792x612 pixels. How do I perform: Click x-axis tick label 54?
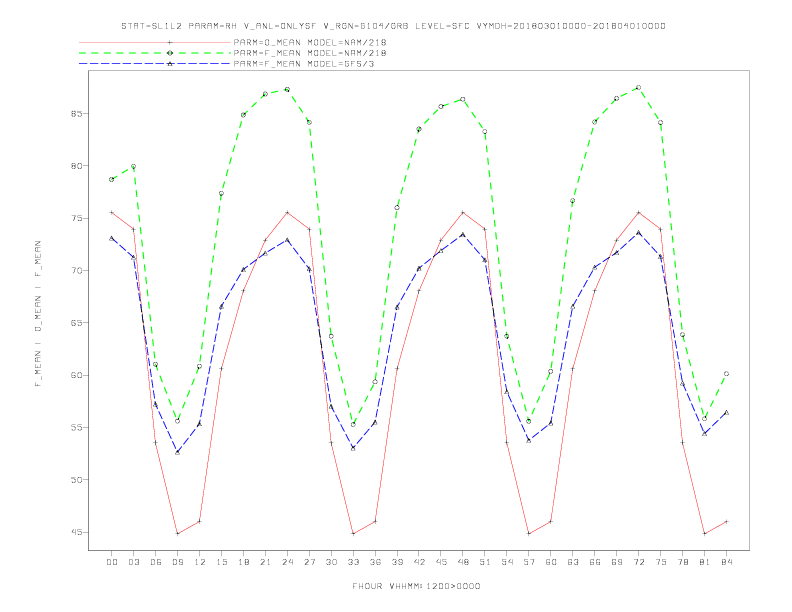pyautogui.click(x=507, y=562)
